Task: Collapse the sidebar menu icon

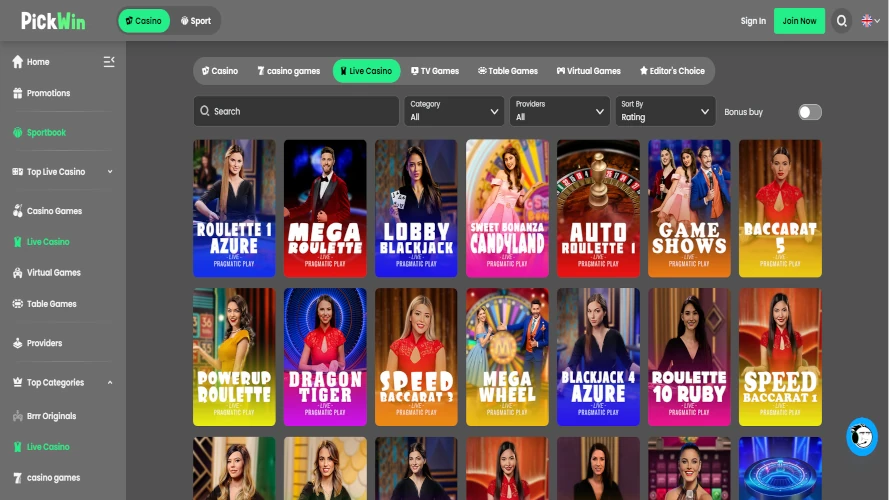Action: [x=109, y=62]
